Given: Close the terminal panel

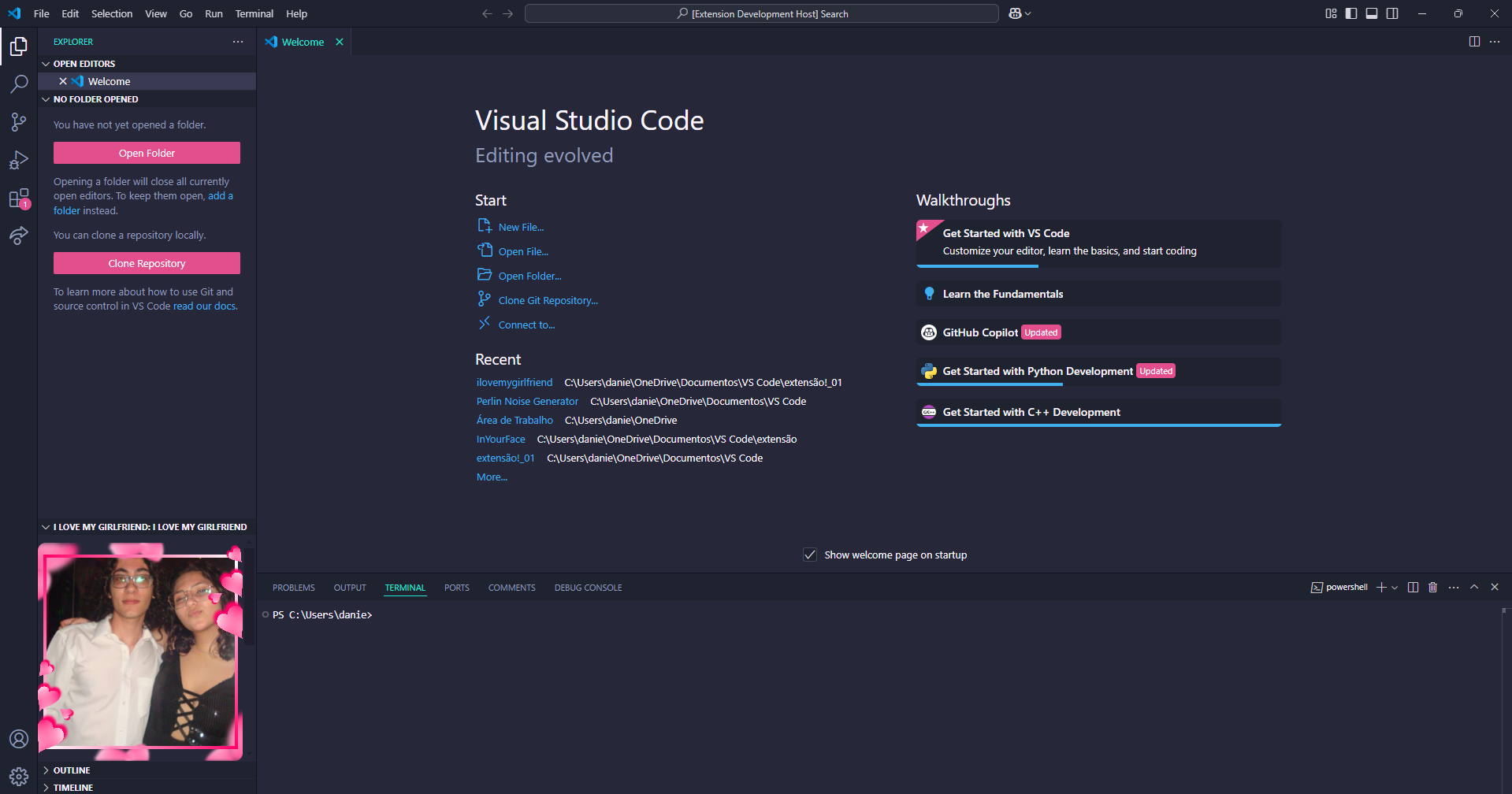Looking at the screenshot, I should pyautogui.click(x=1495, y=587).
